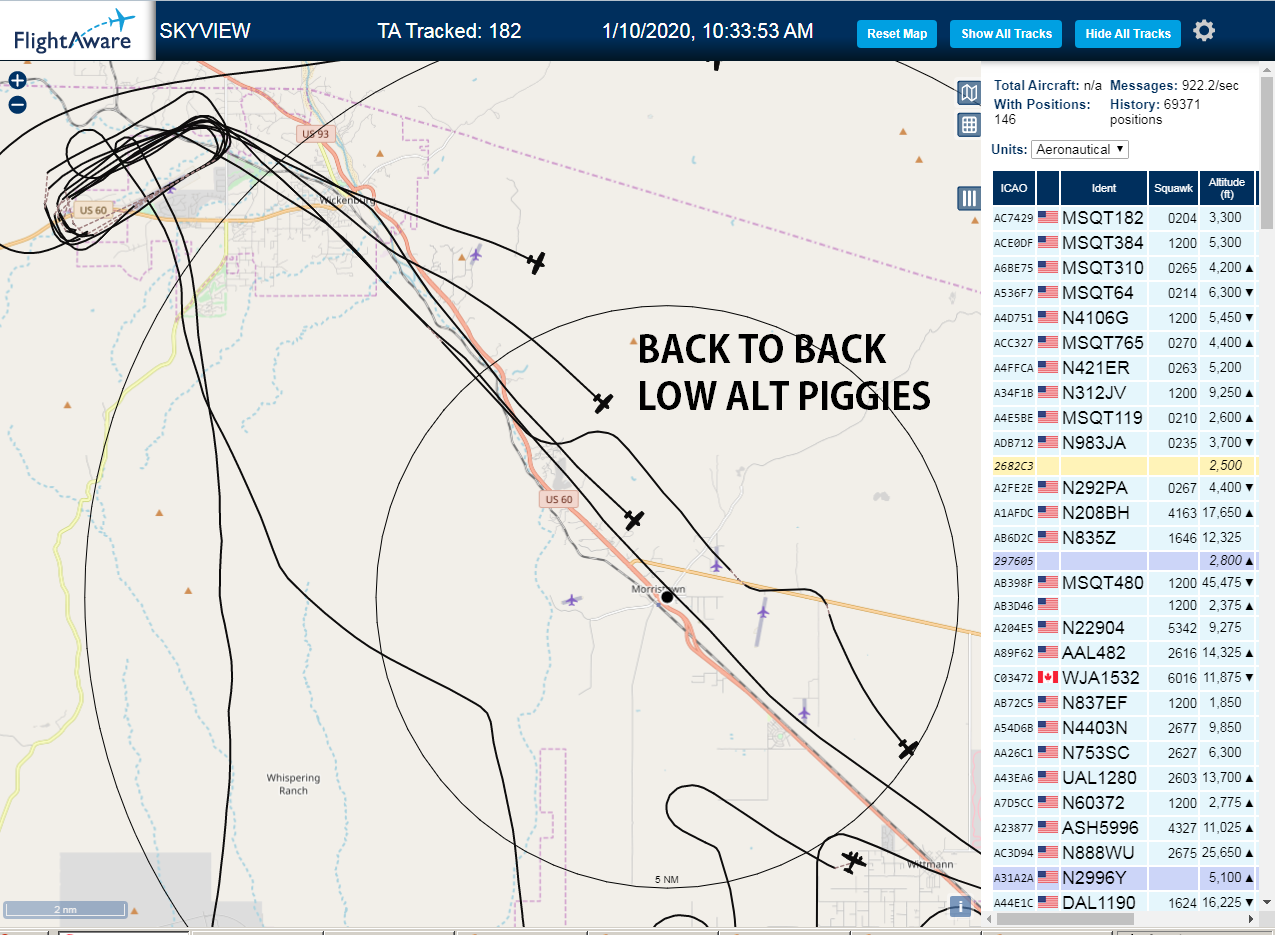Sort table by ICAO column header
The width and height of the screenshot is (1275, 935).
coord(1014,188)
